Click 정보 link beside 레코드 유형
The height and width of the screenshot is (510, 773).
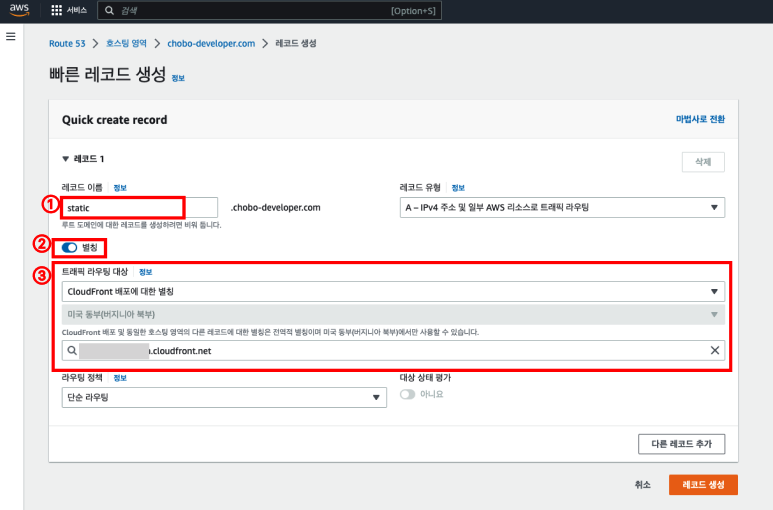click(458, 188)
